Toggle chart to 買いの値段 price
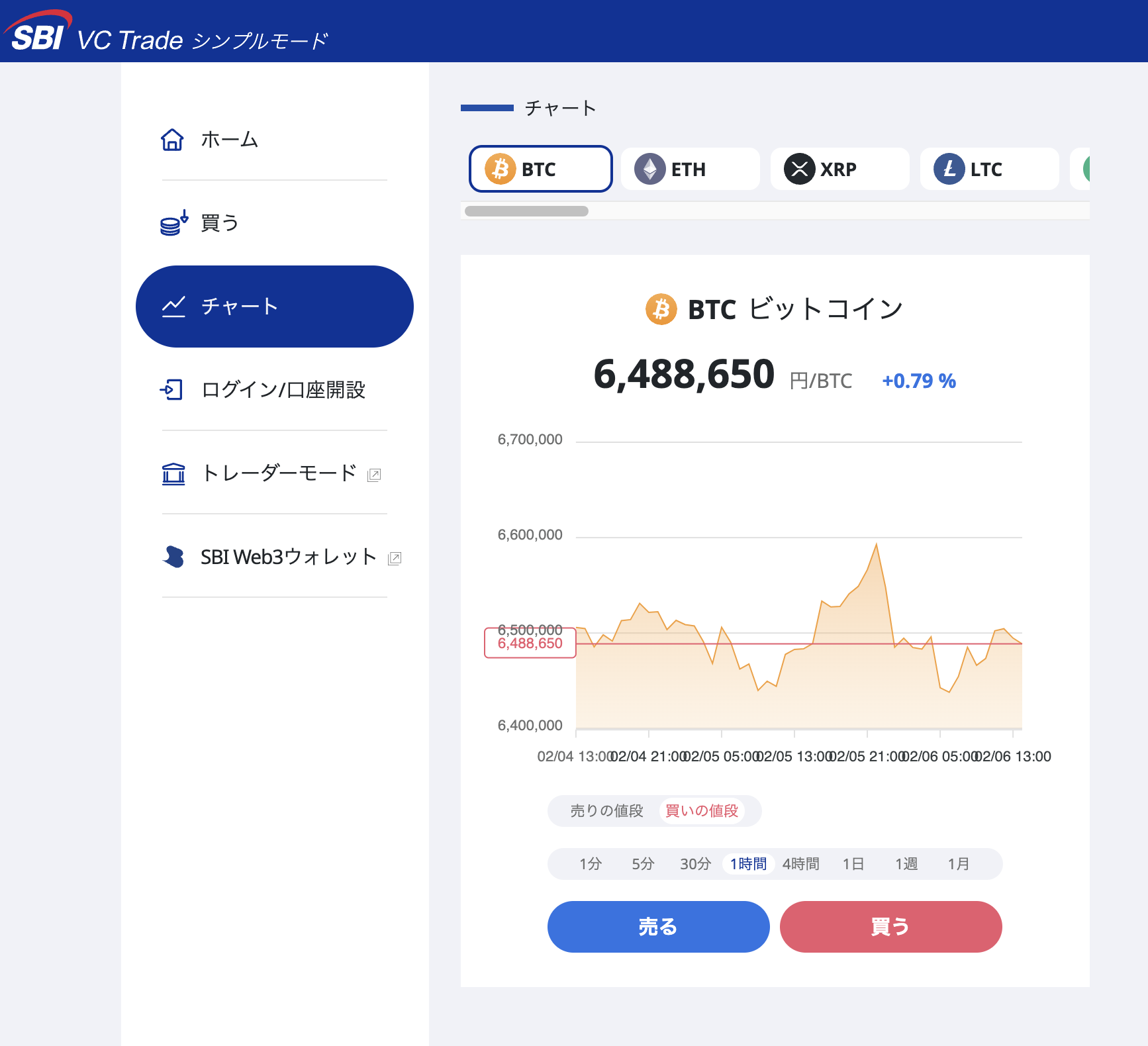 pos(702,811)
